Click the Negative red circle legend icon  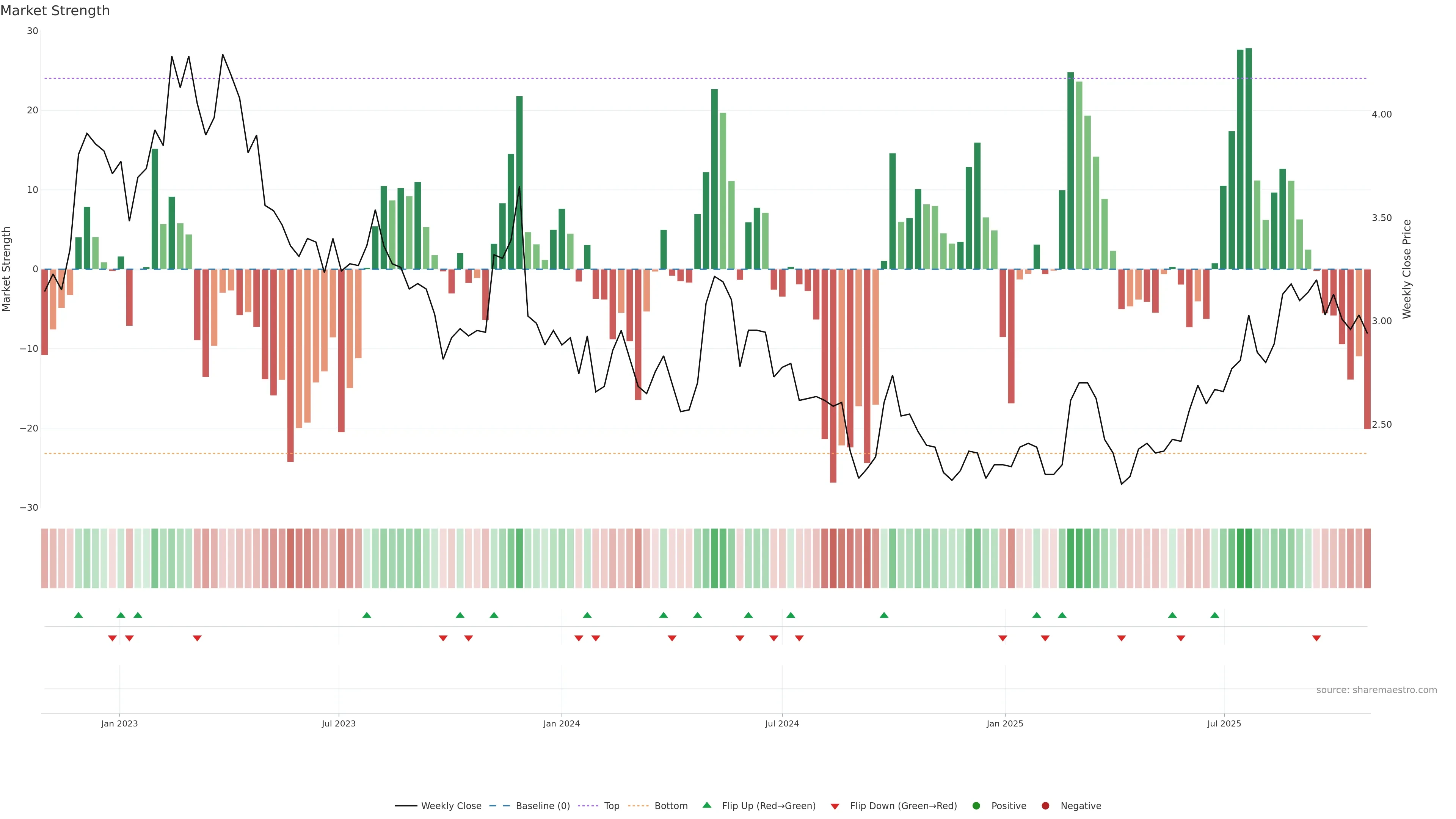[1045, 806]
